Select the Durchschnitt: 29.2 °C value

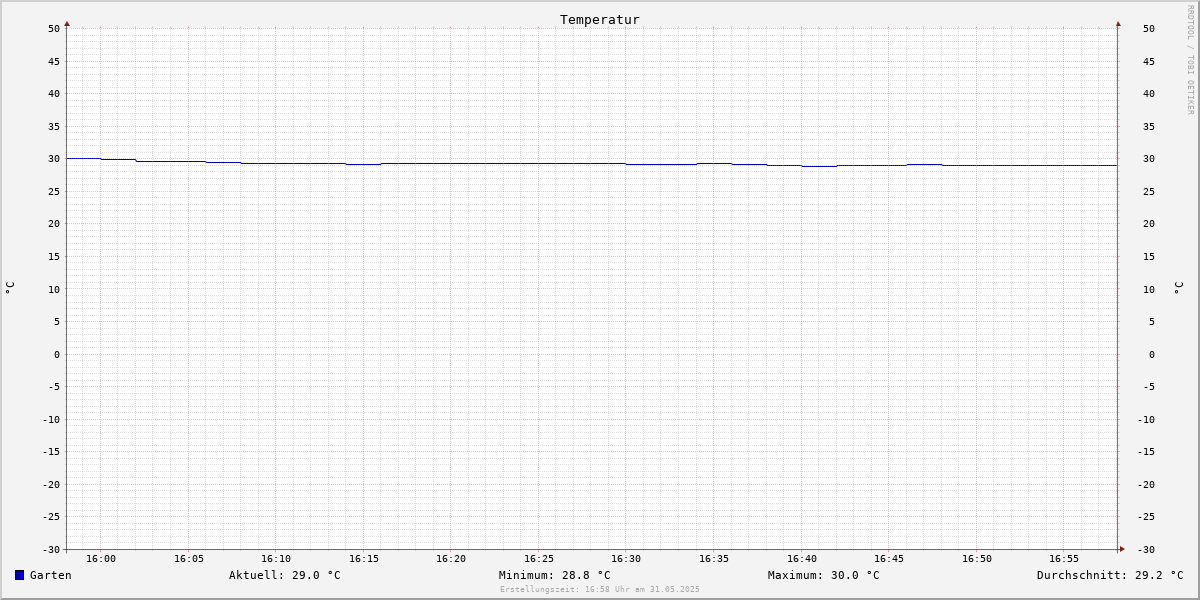coord(1110,575)
